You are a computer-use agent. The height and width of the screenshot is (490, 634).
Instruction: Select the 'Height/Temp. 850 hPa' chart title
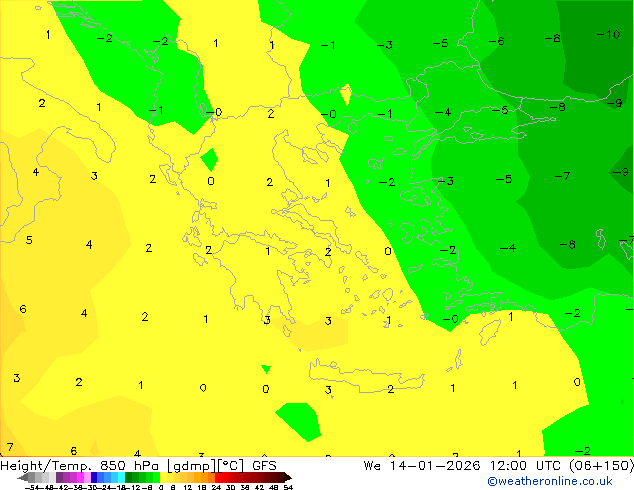[79, 466]
